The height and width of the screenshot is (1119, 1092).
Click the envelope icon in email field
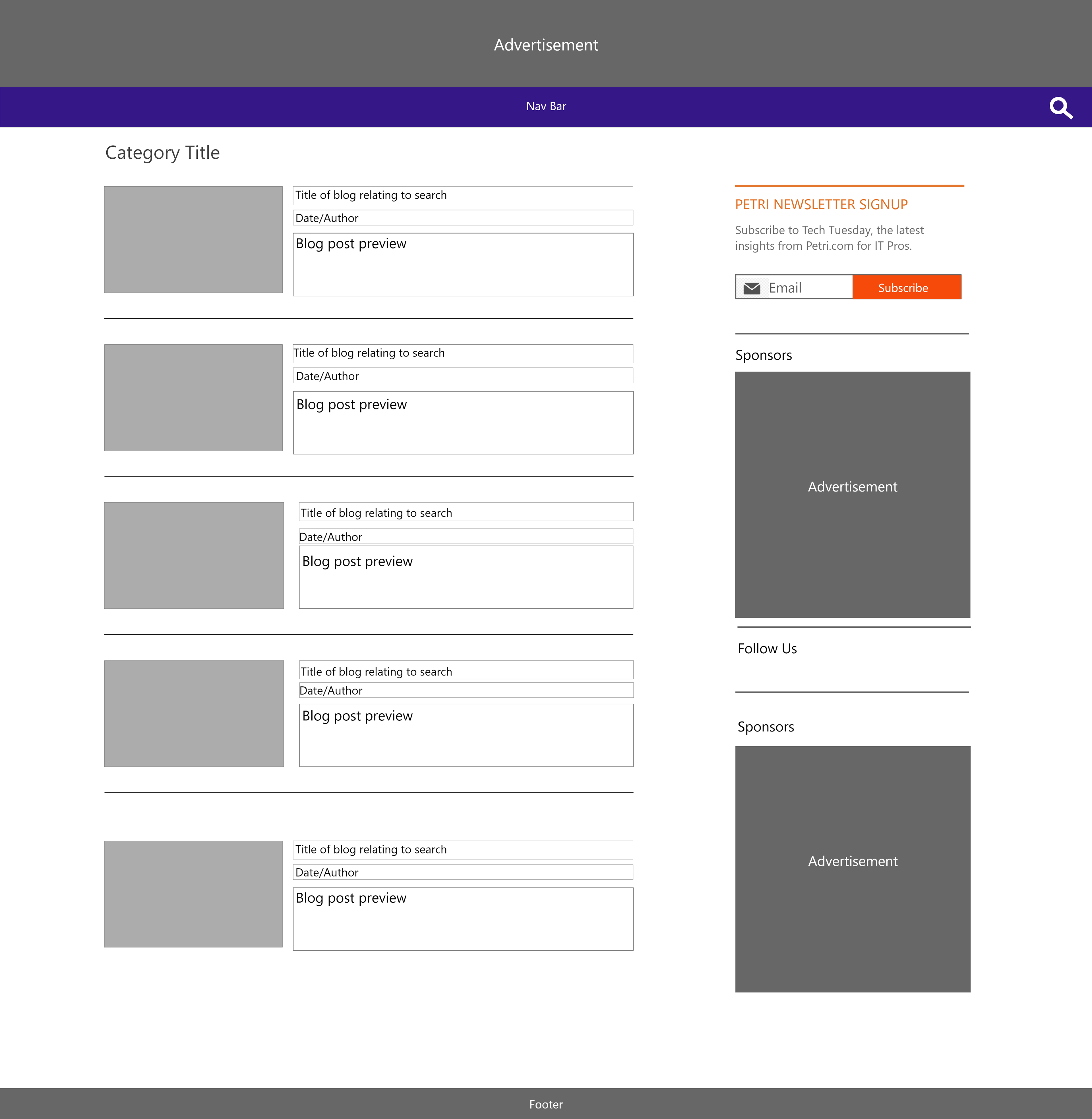point(751,288)
